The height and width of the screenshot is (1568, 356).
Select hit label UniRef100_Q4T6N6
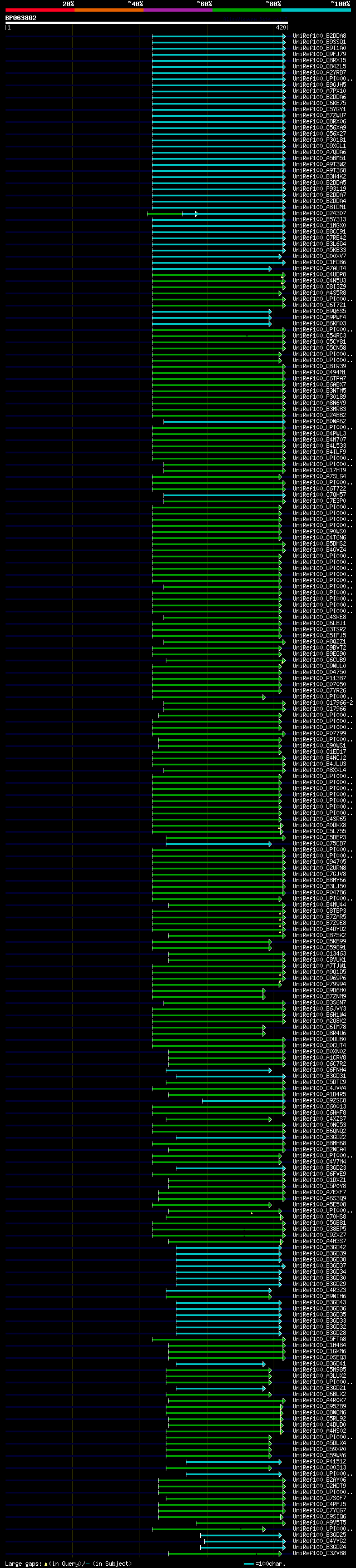coord(319,537)
